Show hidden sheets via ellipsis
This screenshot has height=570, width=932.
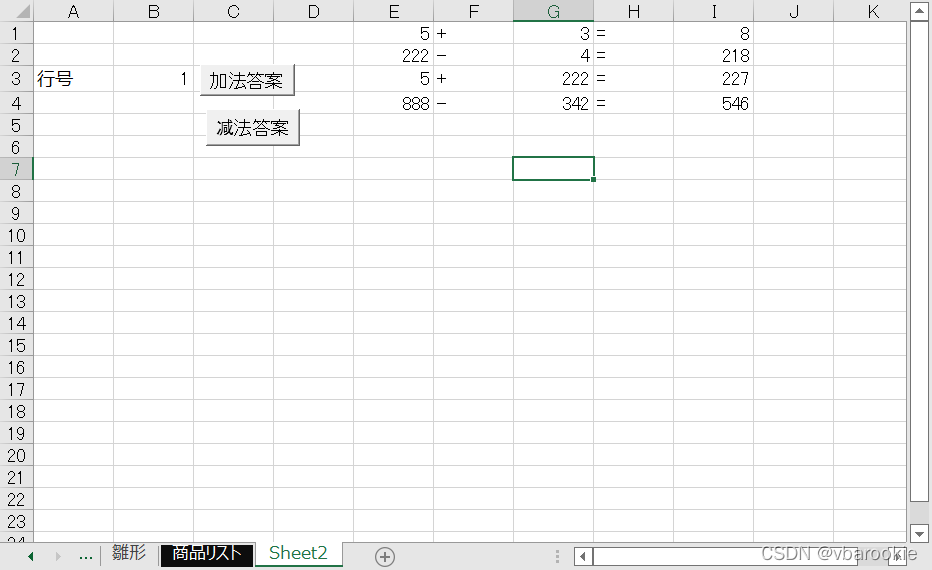(86, 556)
